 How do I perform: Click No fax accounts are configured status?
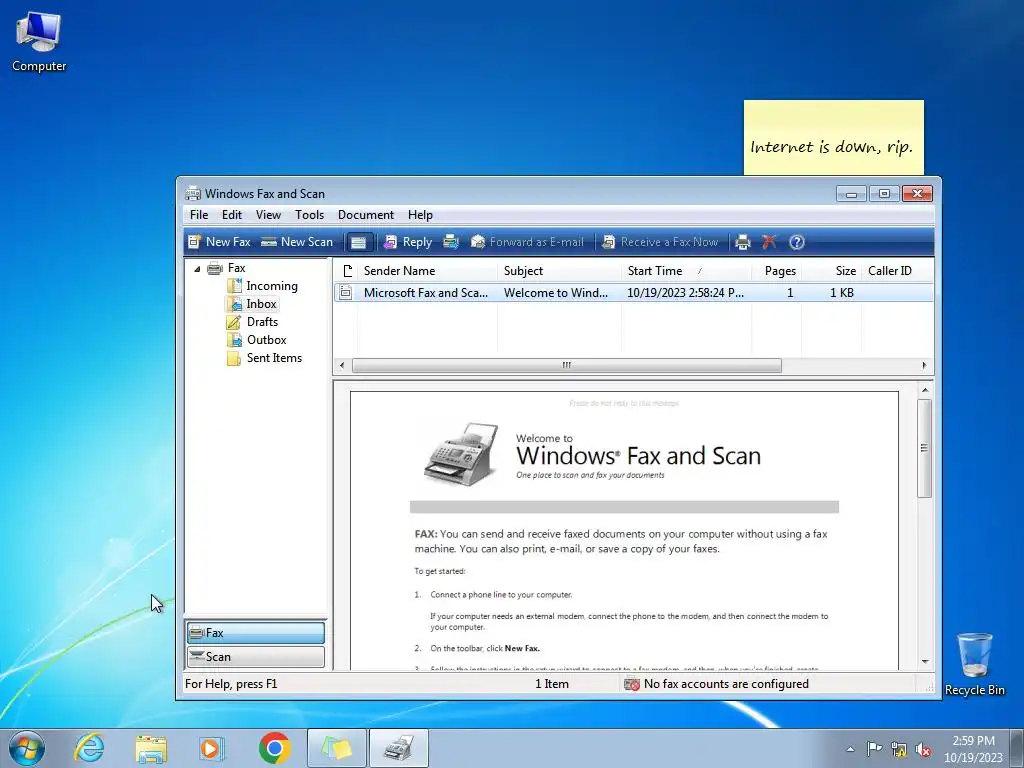tap(716, 684)
